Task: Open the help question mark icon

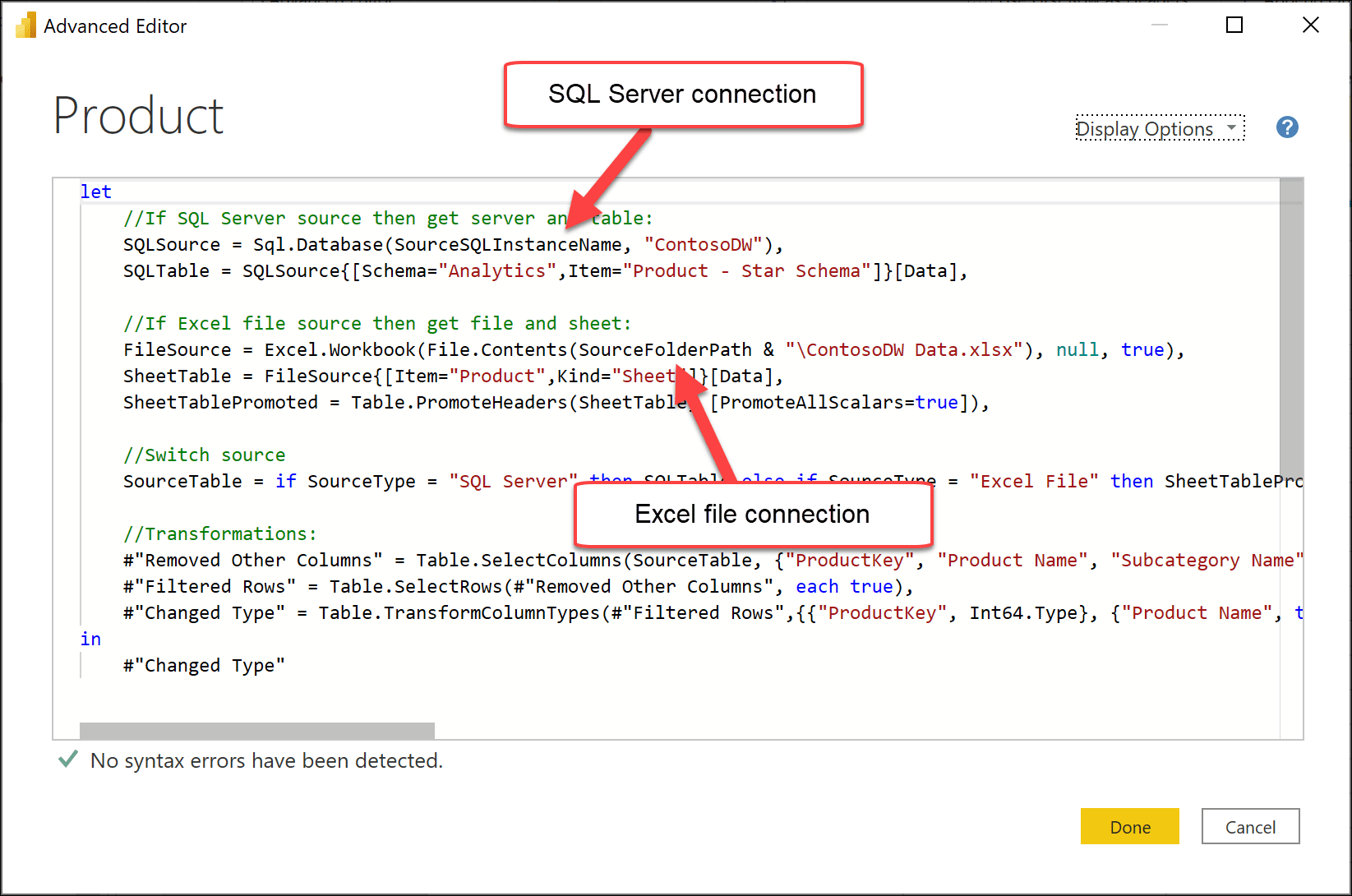Action: (x=1287, y=127)
